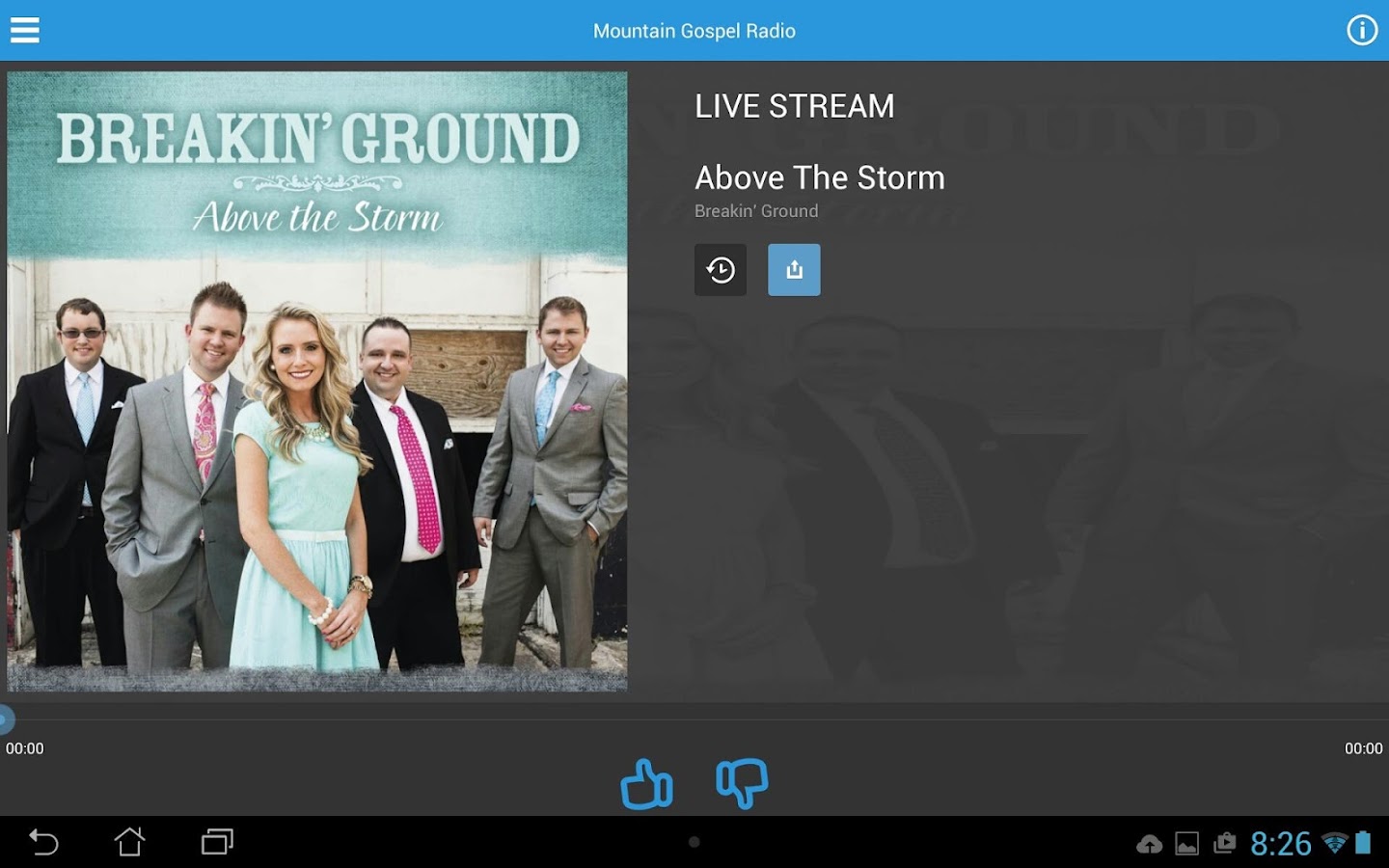Check the battery status icon
Screen dimensions: 1389x868
point(1363,843)
